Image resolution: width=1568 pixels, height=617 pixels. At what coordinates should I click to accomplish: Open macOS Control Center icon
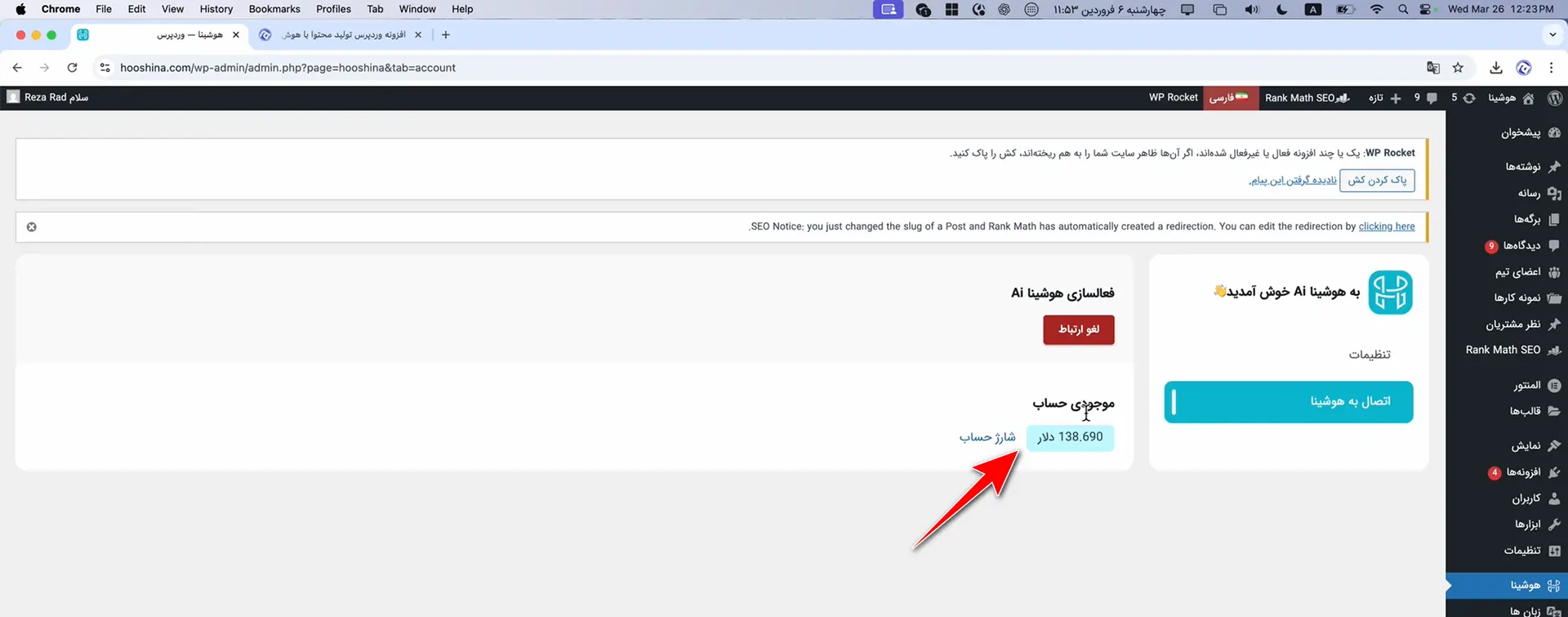(x=1426, y=9)
